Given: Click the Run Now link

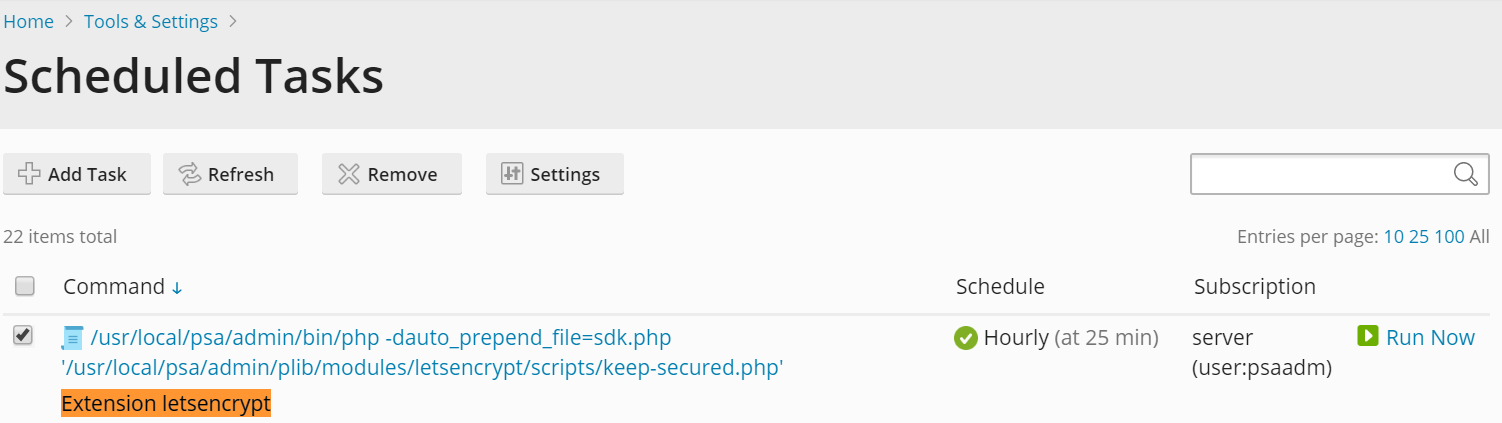Looking at the screenshot, I should (1430, 338).
